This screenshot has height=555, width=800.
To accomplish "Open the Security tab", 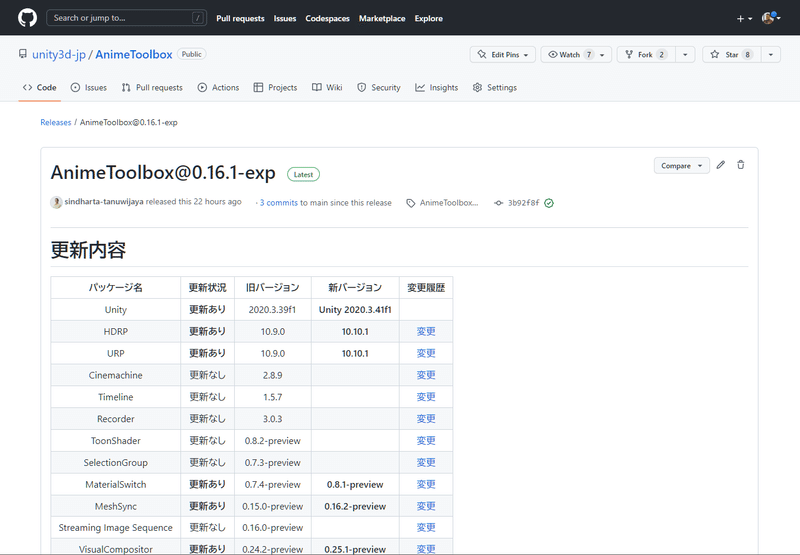I will pyautogui.click(x=379, y=87).
